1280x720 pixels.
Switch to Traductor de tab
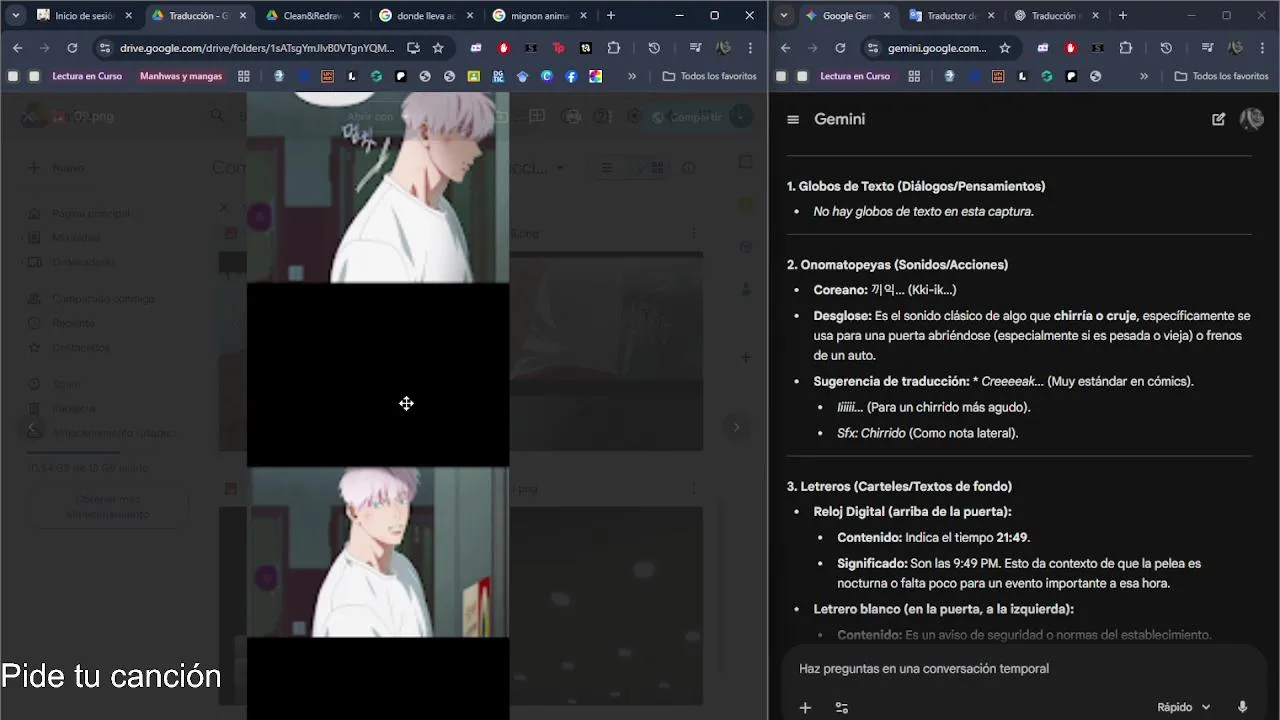(950, 16)
